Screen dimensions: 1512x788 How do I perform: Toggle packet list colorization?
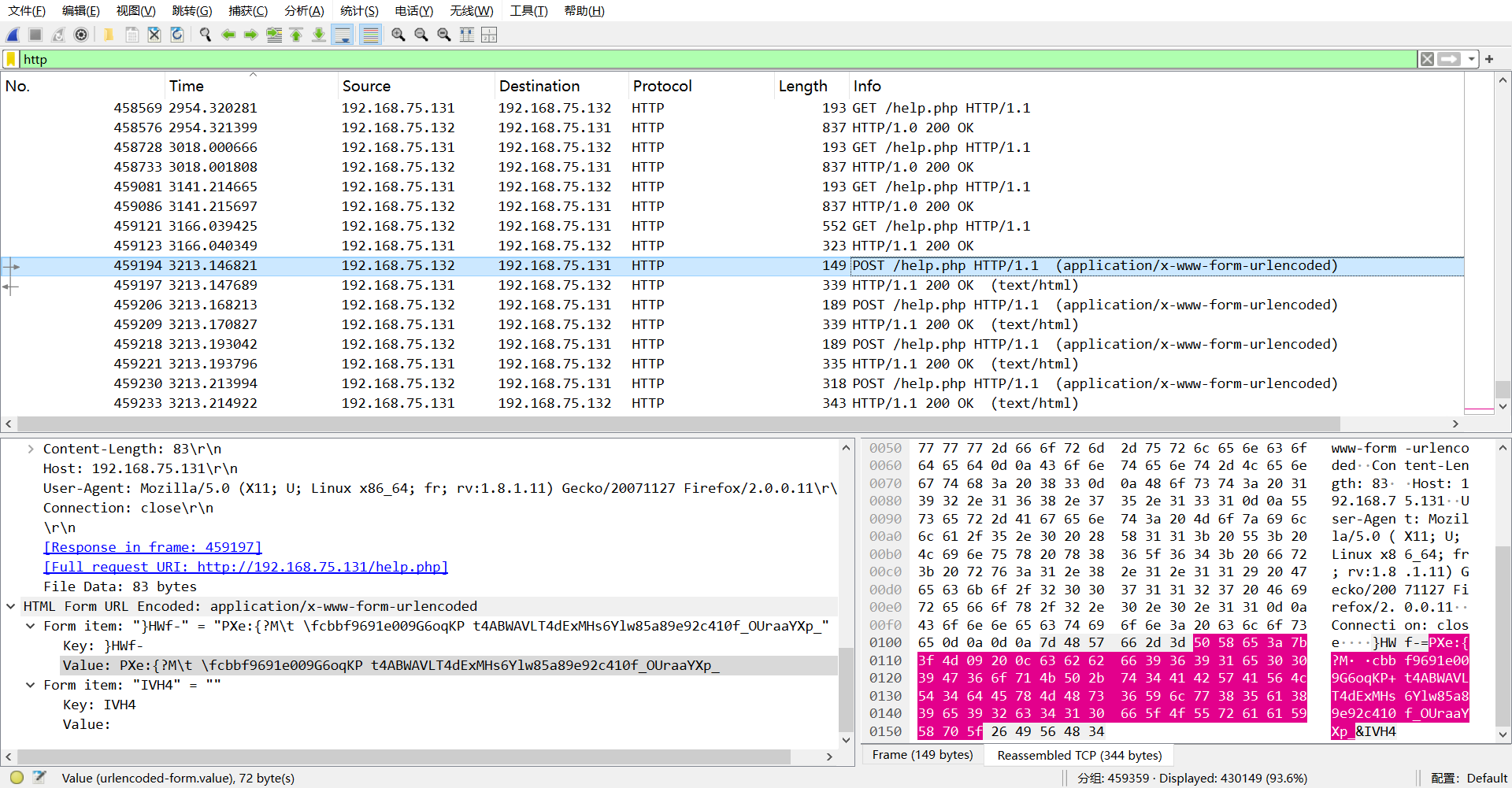pyautogui.click(x=370, y=35)
